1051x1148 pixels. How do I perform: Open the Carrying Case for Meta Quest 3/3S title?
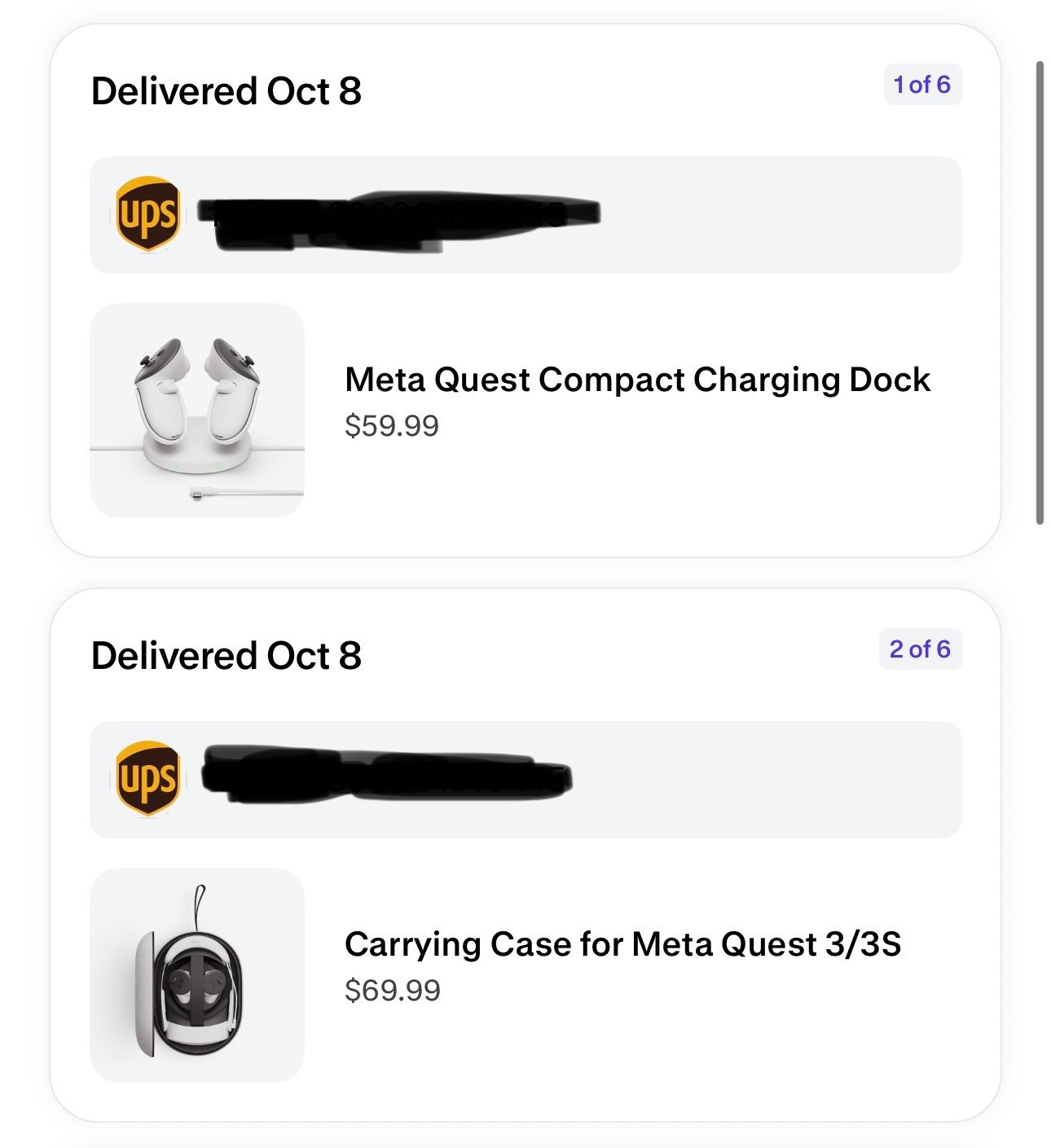(622, 944)
